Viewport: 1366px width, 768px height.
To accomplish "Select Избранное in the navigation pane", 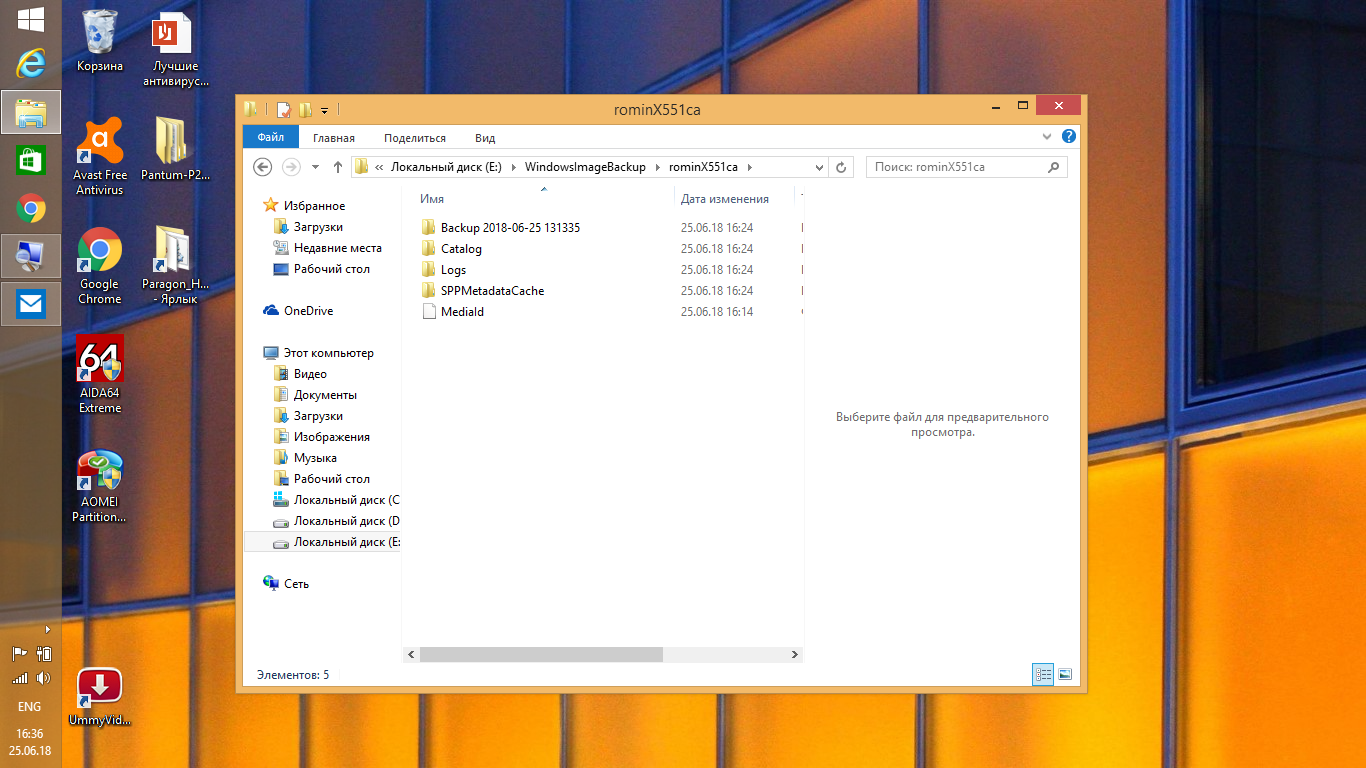I will (314, 206).
